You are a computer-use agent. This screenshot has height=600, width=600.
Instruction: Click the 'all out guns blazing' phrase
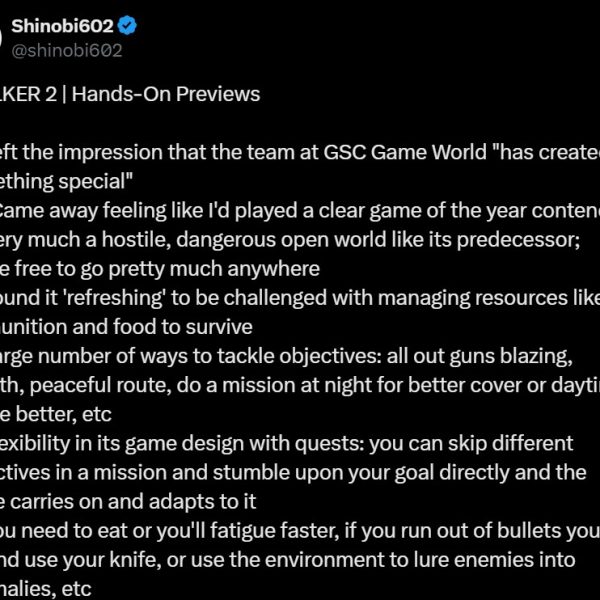[479, 356]
